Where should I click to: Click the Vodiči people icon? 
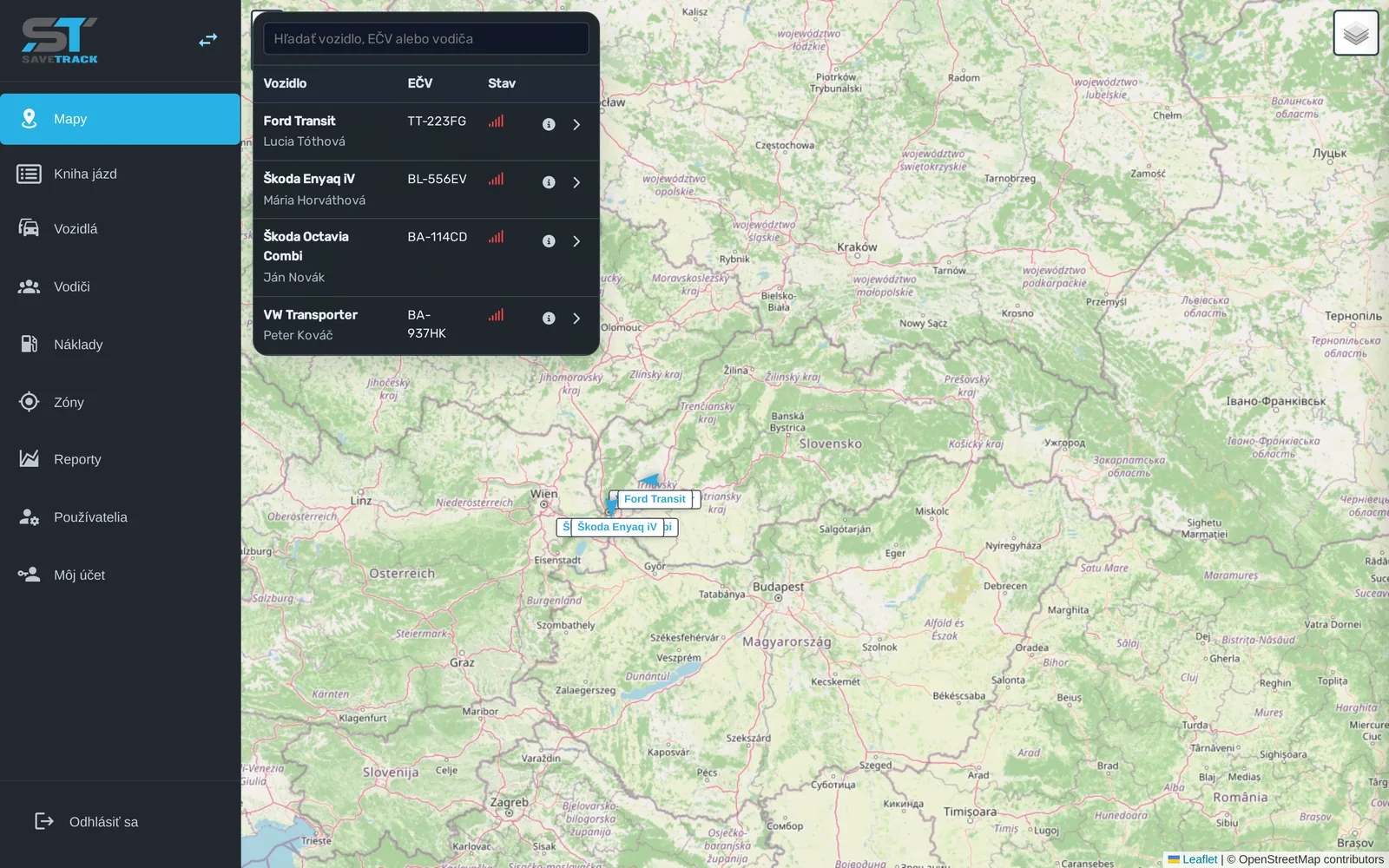coord(29,286)
